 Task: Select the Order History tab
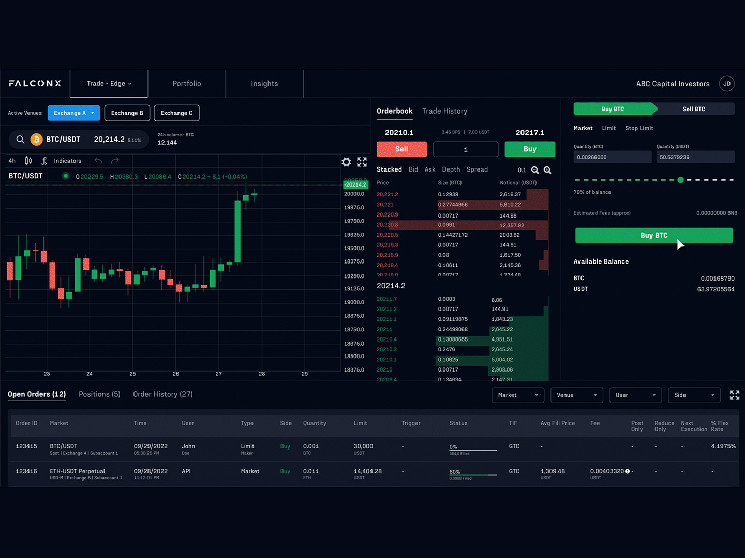[x=162, y=394]
